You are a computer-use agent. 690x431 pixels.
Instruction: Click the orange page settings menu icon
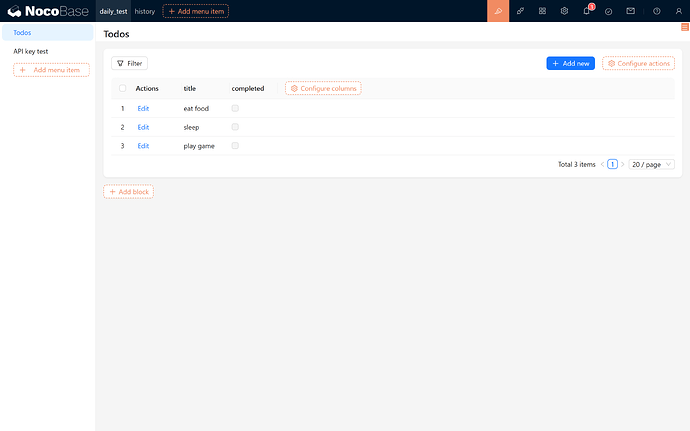pyautogui.click(x=685, y=27)
